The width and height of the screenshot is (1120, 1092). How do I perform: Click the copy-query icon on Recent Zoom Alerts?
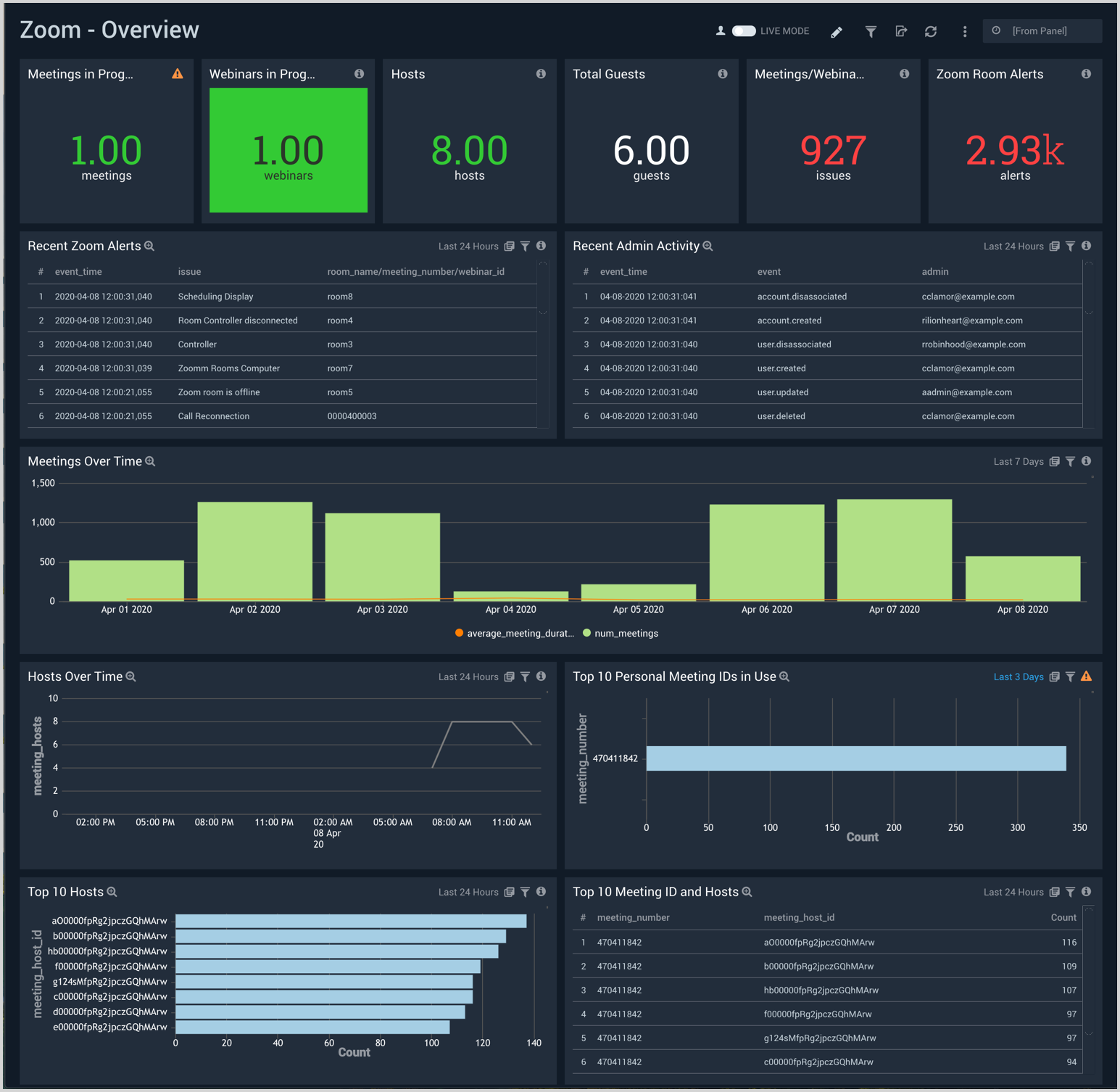pyautogui.click(x=509, y=246)
